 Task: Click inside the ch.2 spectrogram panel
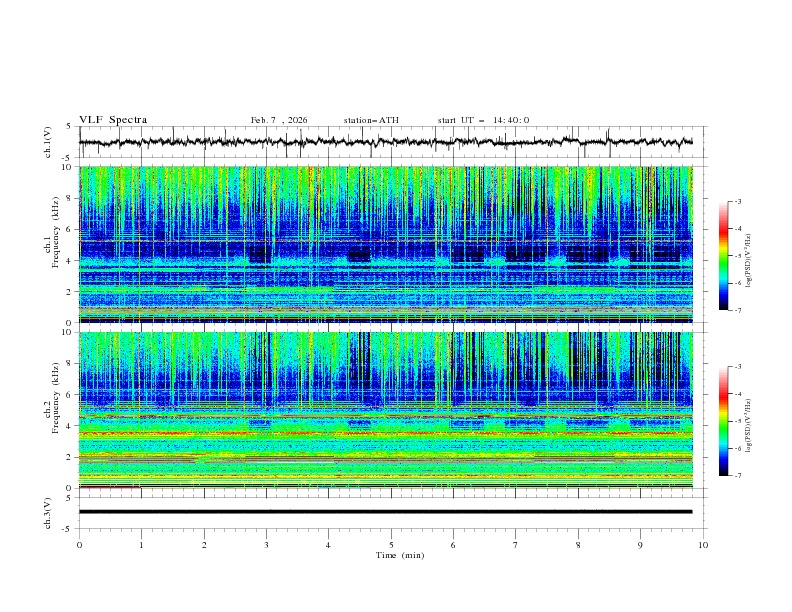click(386, 410)
